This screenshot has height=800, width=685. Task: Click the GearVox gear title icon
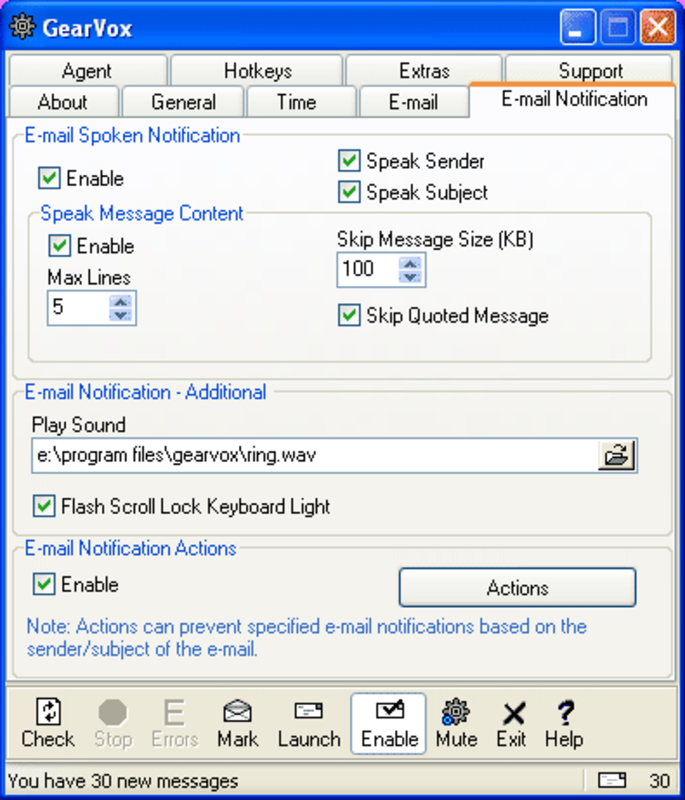[23, 27]
